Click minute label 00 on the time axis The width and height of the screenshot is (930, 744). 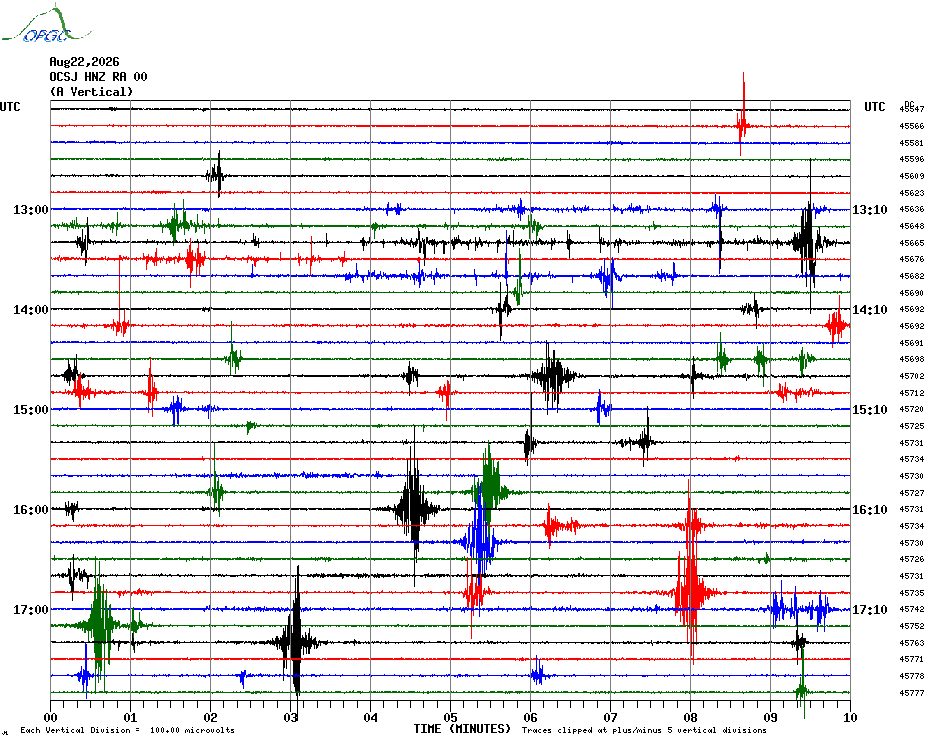click(50, 717)
